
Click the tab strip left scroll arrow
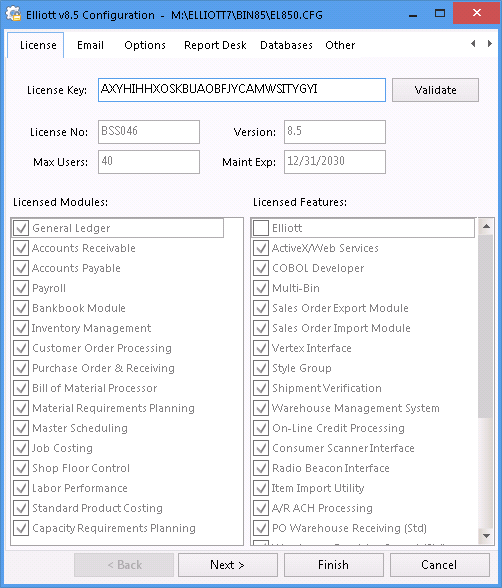(x=474, y=44)
